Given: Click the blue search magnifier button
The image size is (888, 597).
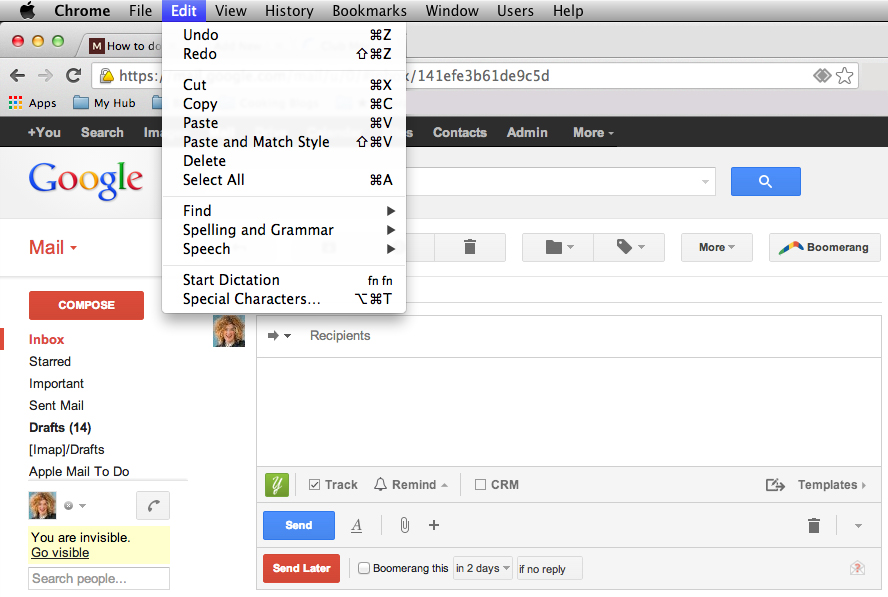Looking at the screenshot, I should click(766, 181).
